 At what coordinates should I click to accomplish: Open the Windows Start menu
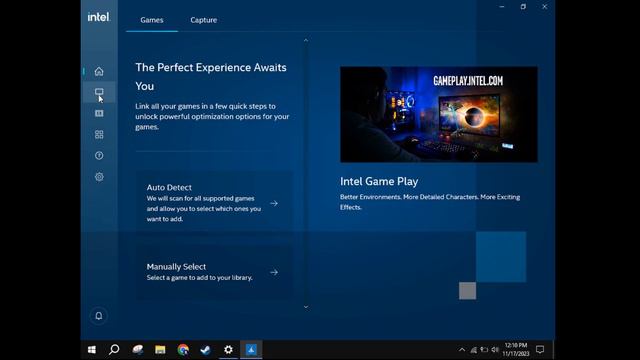coord(92,350)
